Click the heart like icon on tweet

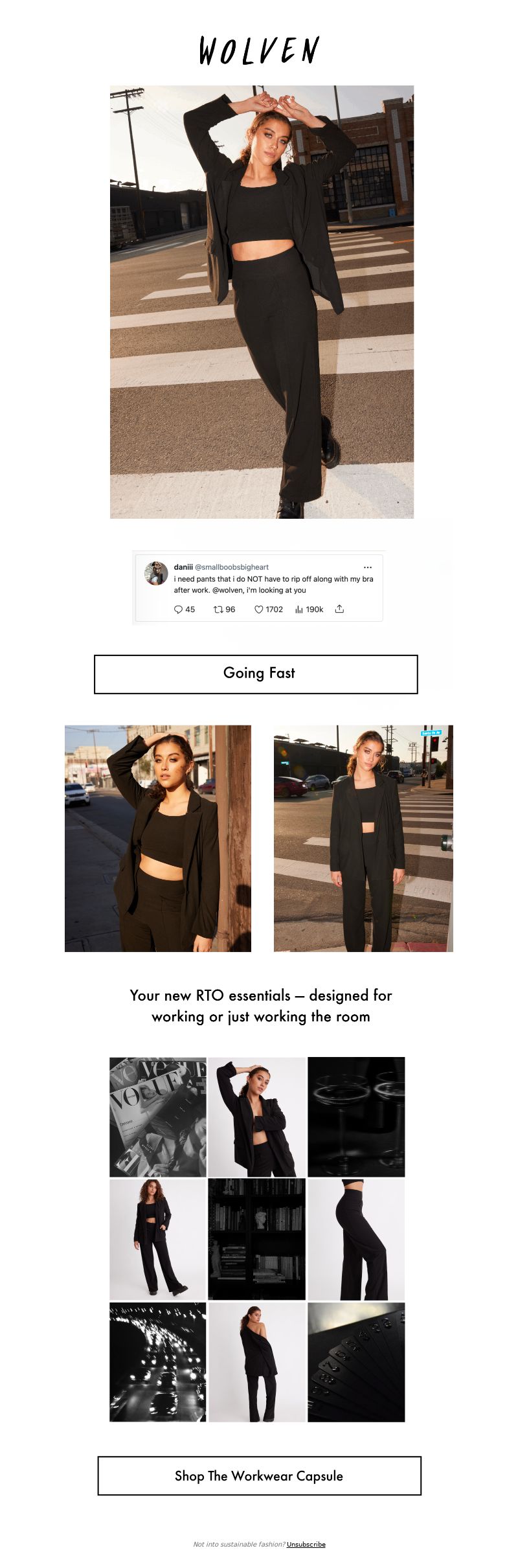pyautogui.click(x=258, y=609)
